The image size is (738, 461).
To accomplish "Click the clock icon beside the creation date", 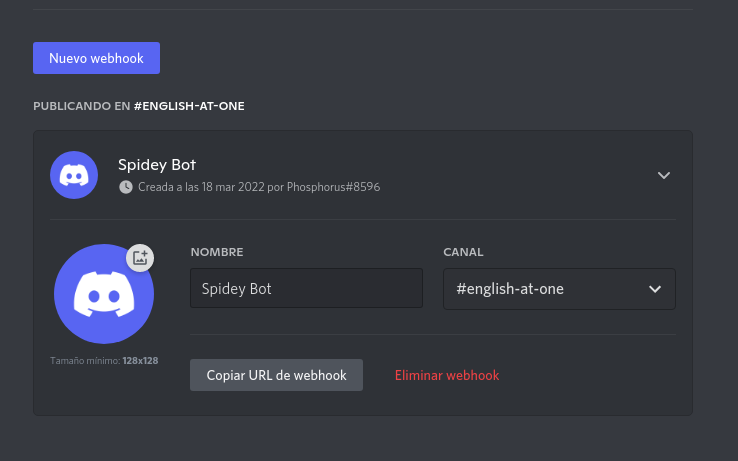I will [126, 187].
